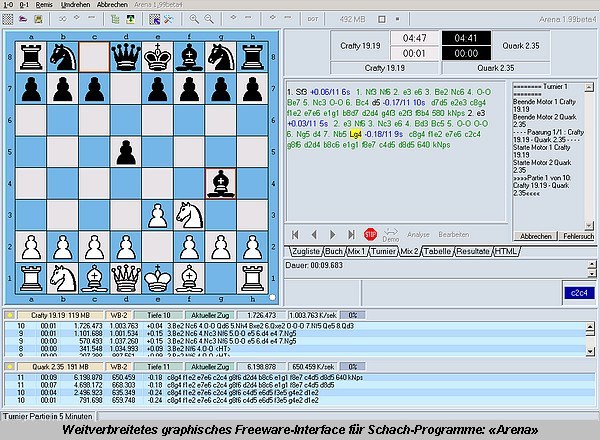Click the Turnier Partie in 5 Minuten status text
The height and width of the screenshot is (440, 600).
48,416
